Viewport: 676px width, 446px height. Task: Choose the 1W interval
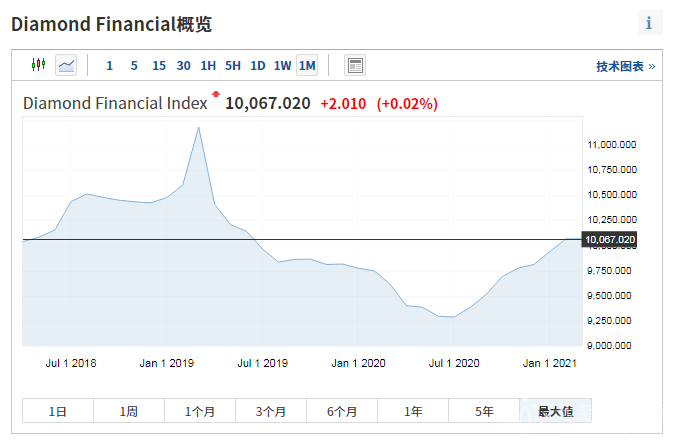[283, 66]
